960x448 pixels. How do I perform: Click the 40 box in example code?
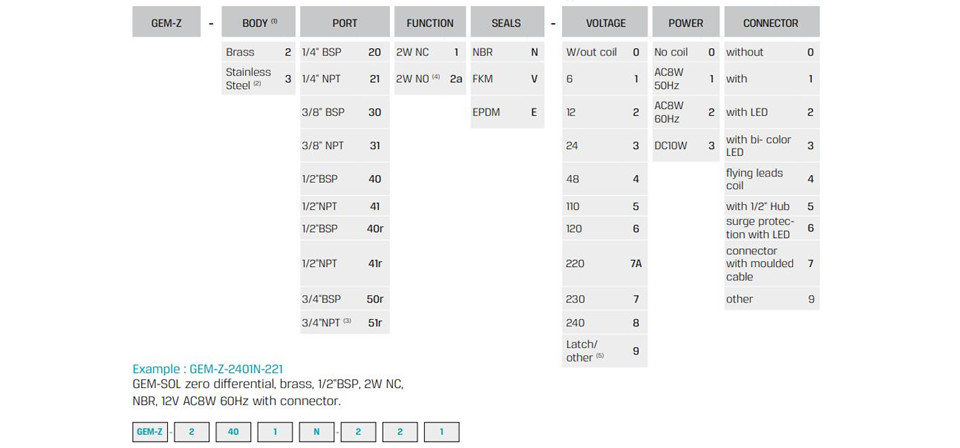coord(233,431)
